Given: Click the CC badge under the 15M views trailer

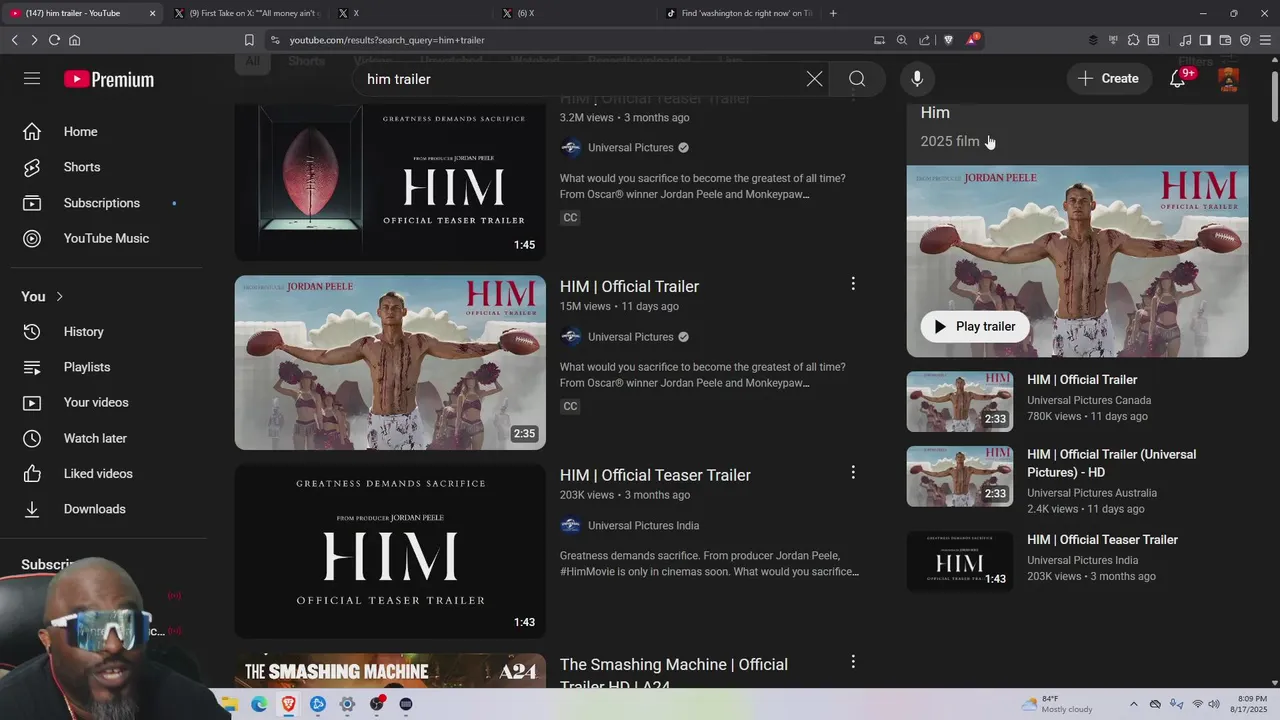Looking at the screenshot, I should point(570,406).
